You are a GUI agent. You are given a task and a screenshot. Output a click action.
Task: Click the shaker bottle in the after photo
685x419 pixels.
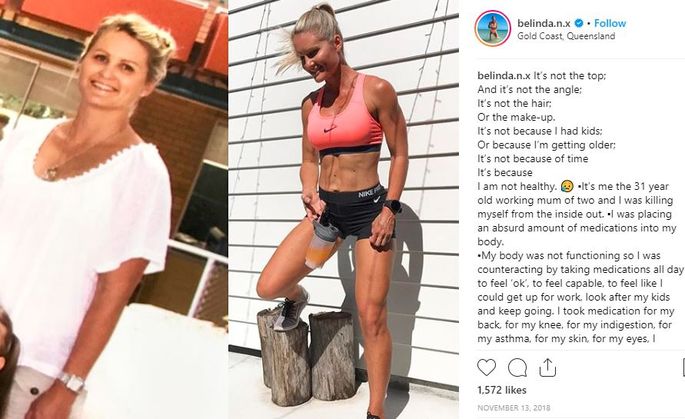pyautogui.click(x=322, y=240)
